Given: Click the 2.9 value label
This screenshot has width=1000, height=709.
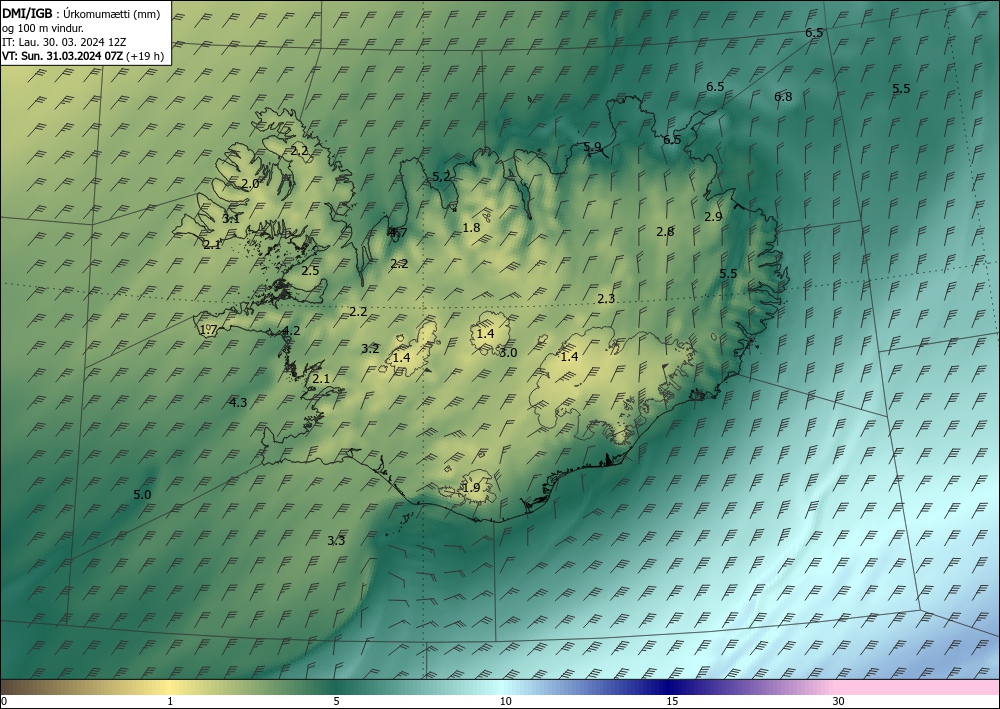Looking at the screenshot, I should (713, 217).
